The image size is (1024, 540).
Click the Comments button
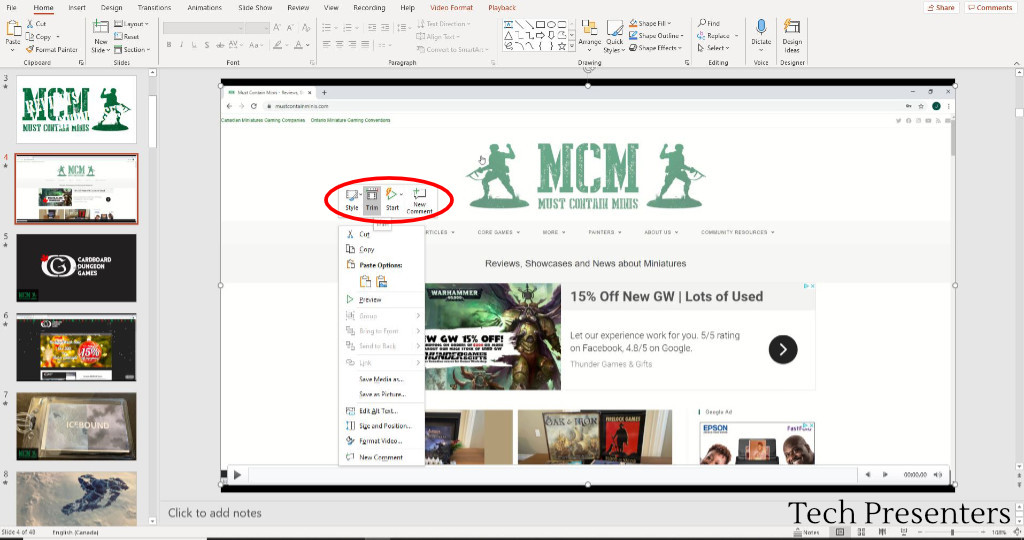point(990,8)
